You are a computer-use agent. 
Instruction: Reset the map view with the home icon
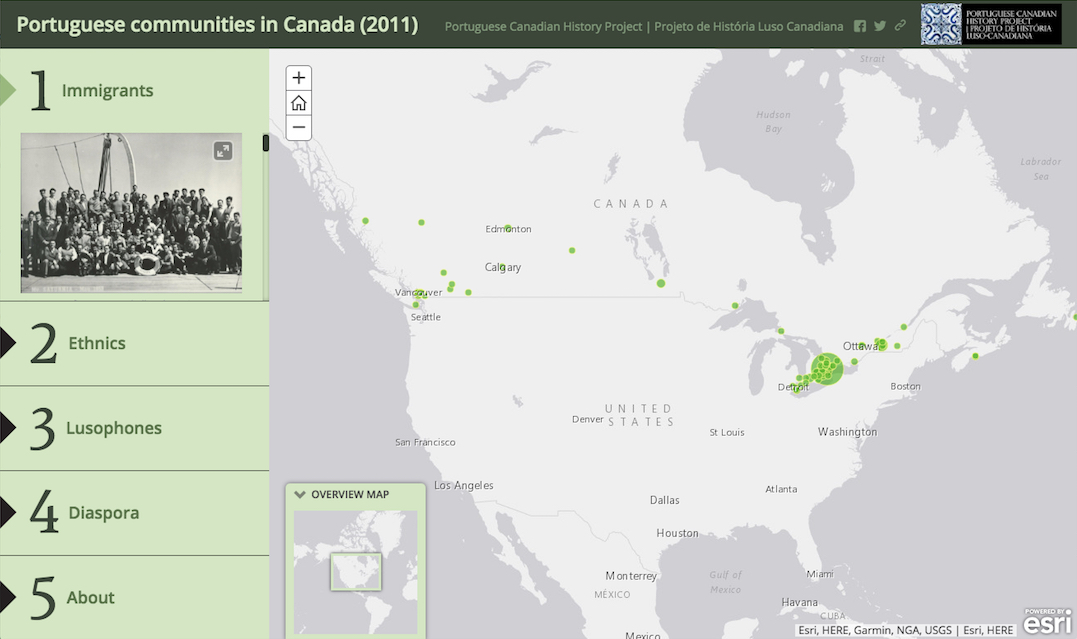pyautogui.click(x=297, y=102)
